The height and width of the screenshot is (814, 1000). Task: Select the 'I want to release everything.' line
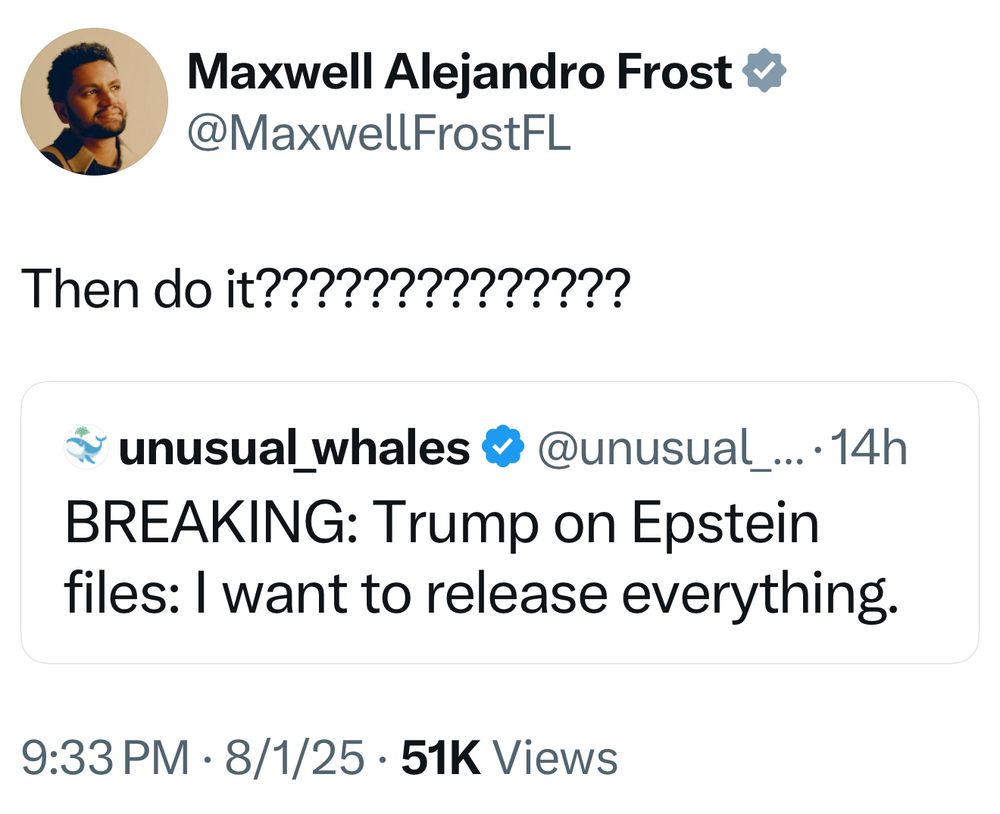pos(545,595)
